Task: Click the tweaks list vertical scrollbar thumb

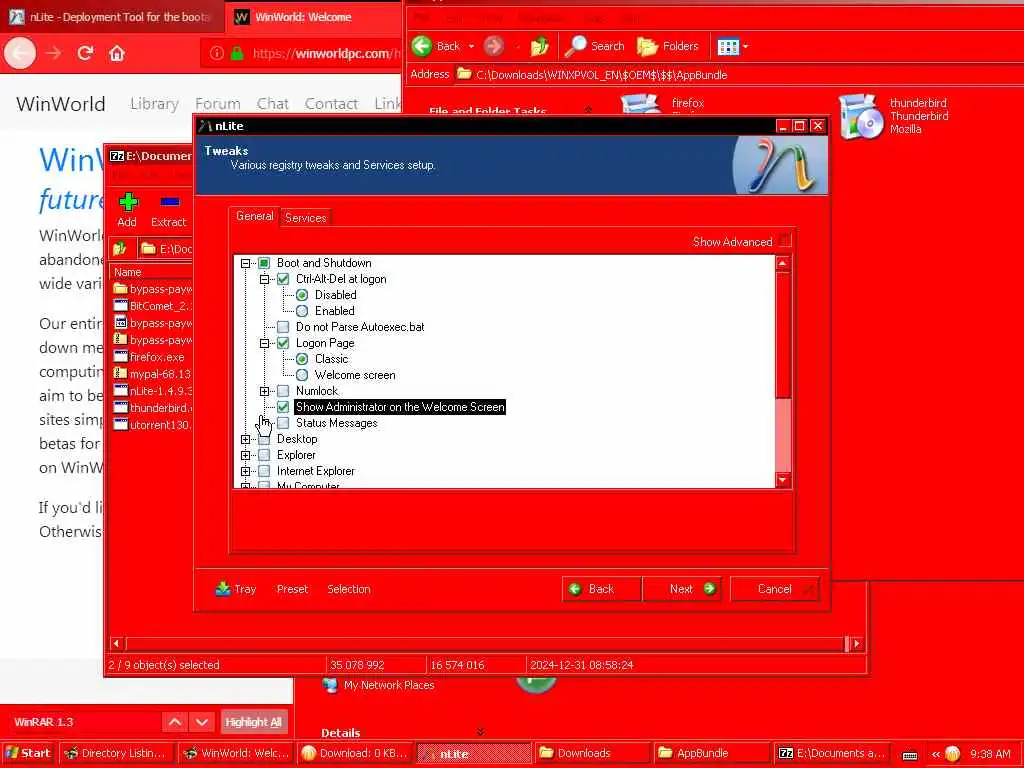Action: pos(783,334)
